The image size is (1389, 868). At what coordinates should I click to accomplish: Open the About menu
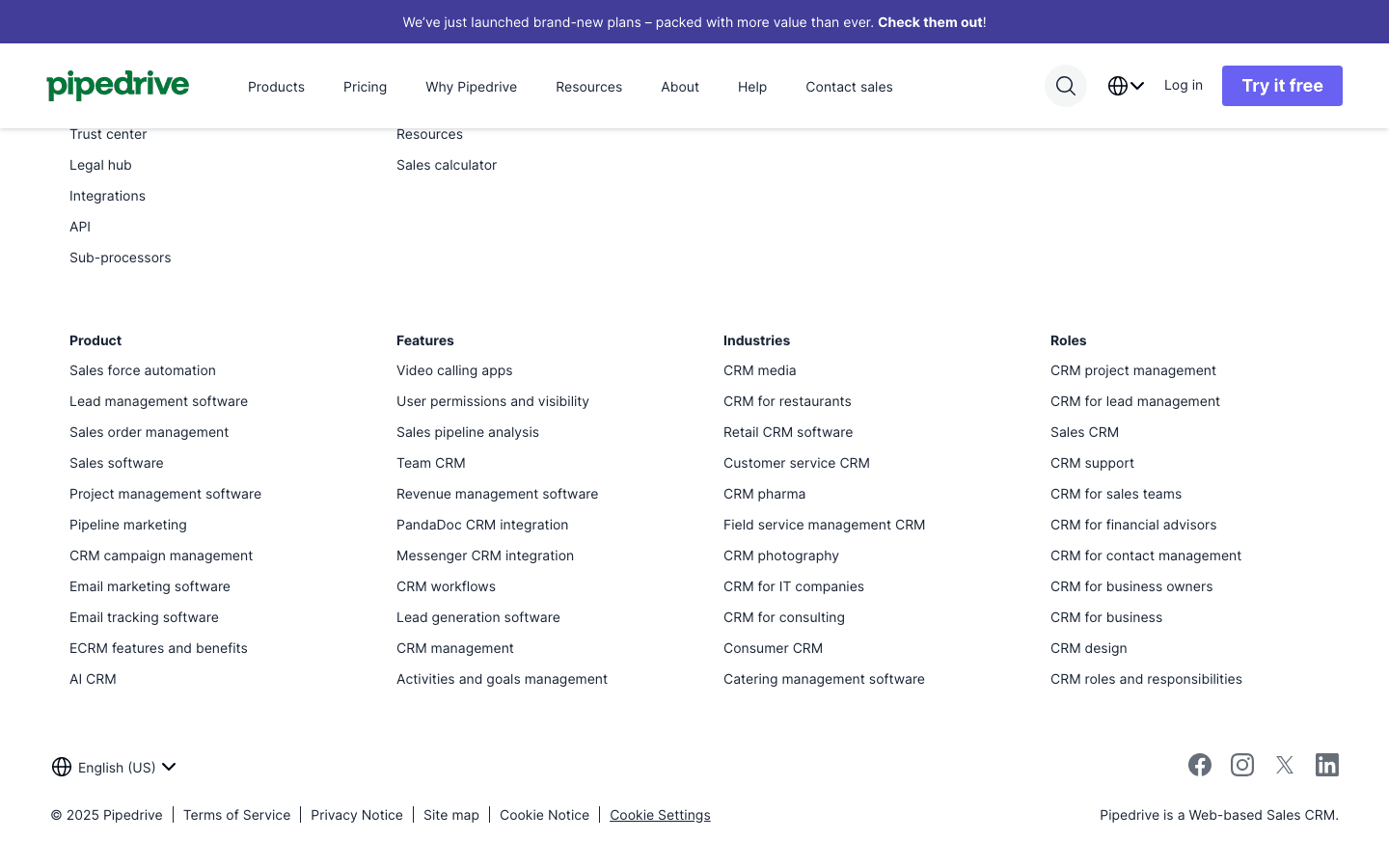680,87
